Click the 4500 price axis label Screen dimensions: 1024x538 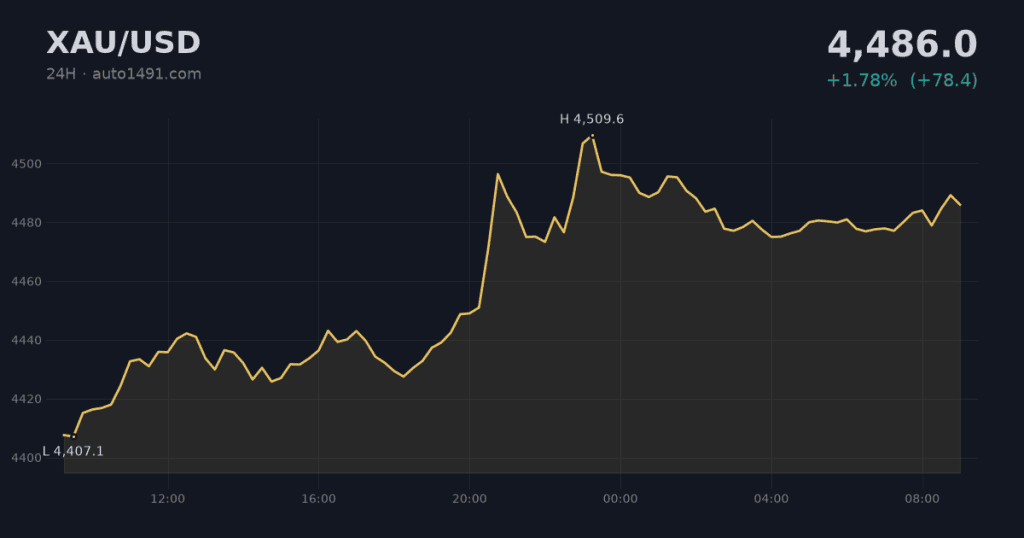coord(27,164)
